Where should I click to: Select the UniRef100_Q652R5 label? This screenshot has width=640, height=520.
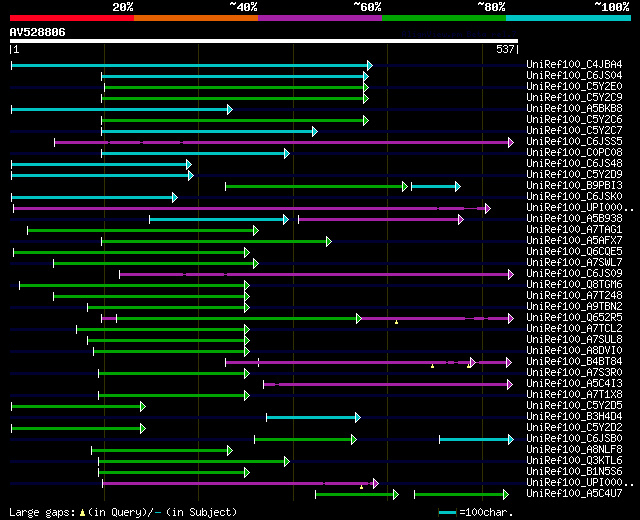574,318
